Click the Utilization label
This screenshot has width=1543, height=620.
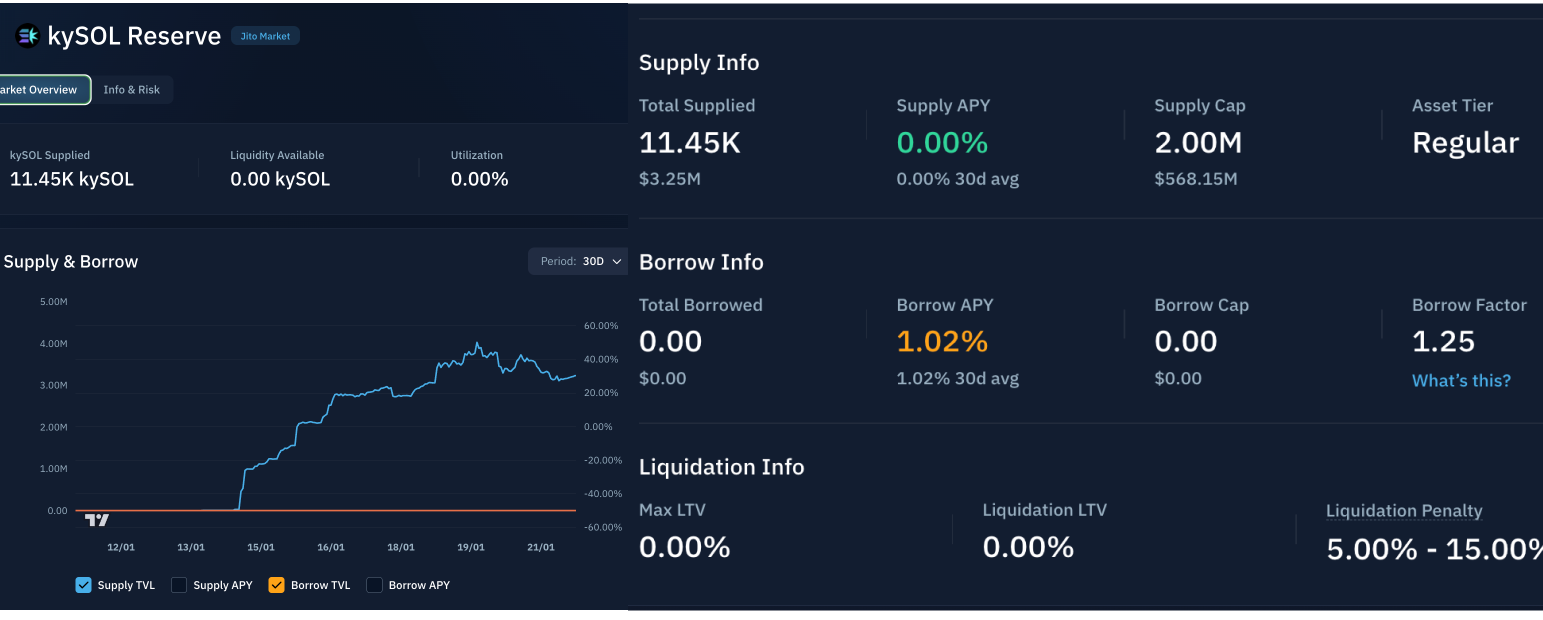477,155
